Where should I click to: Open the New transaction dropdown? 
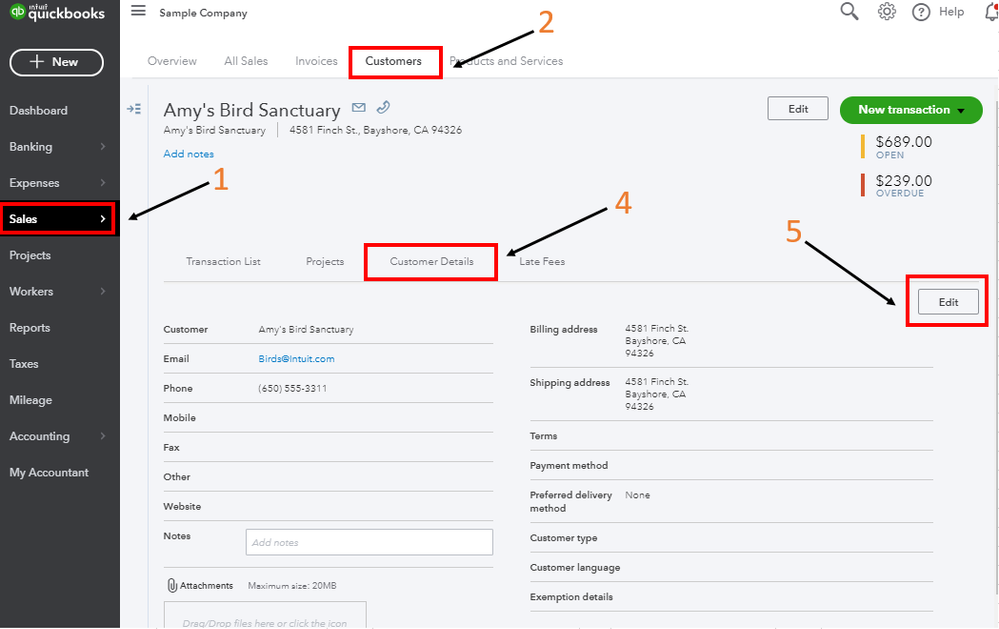[x=911, y=110]
